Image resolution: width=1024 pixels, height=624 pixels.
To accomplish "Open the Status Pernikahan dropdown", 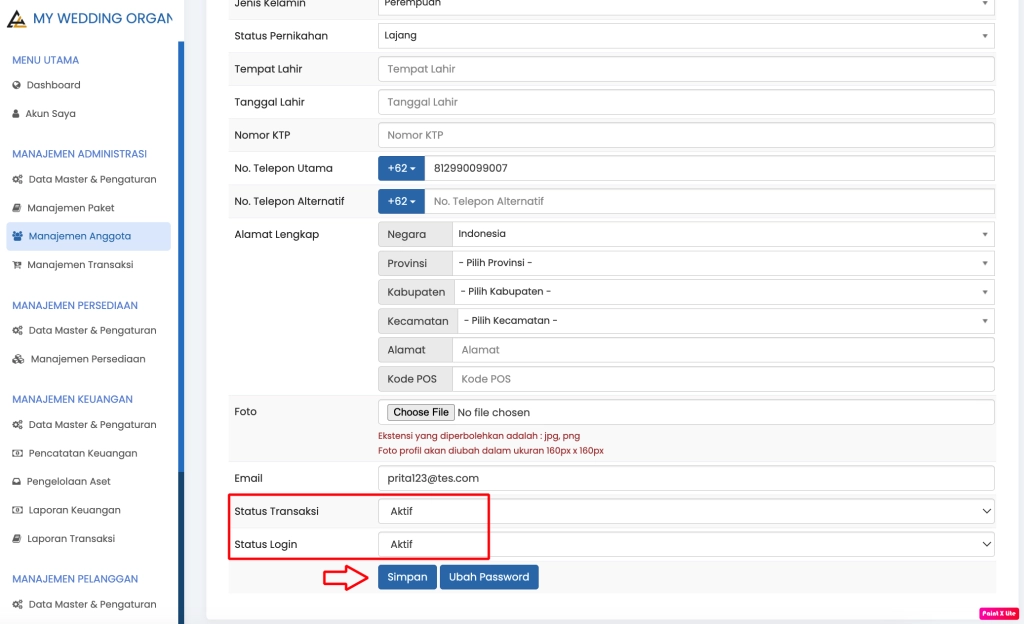I will [686, 36].
